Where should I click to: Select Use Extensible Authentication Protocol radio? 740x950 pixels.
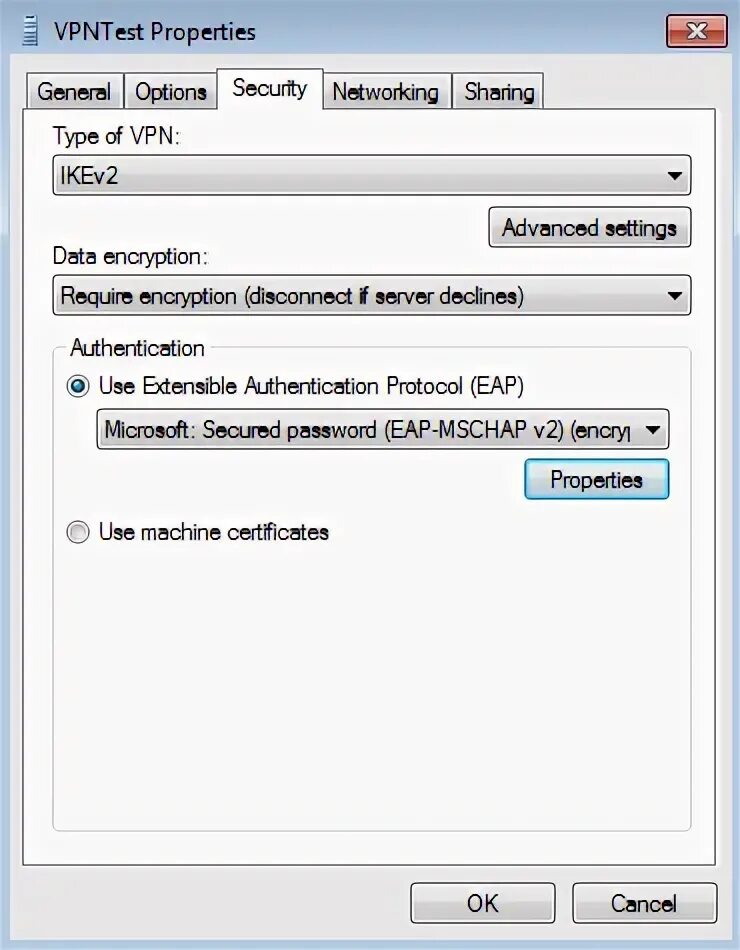(78, 386)
